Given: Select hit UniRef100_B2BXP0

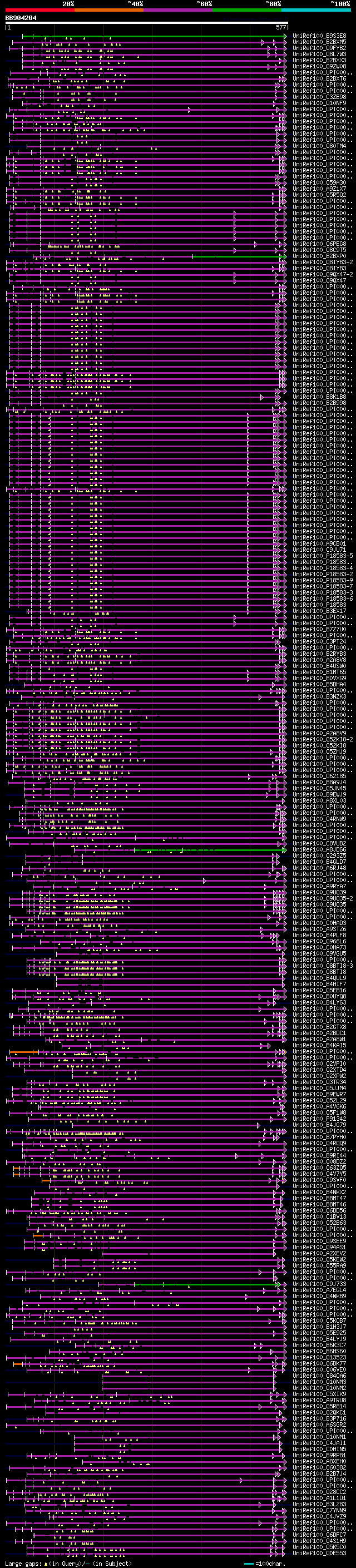Looking at the screenshot, I should (319, 256).
